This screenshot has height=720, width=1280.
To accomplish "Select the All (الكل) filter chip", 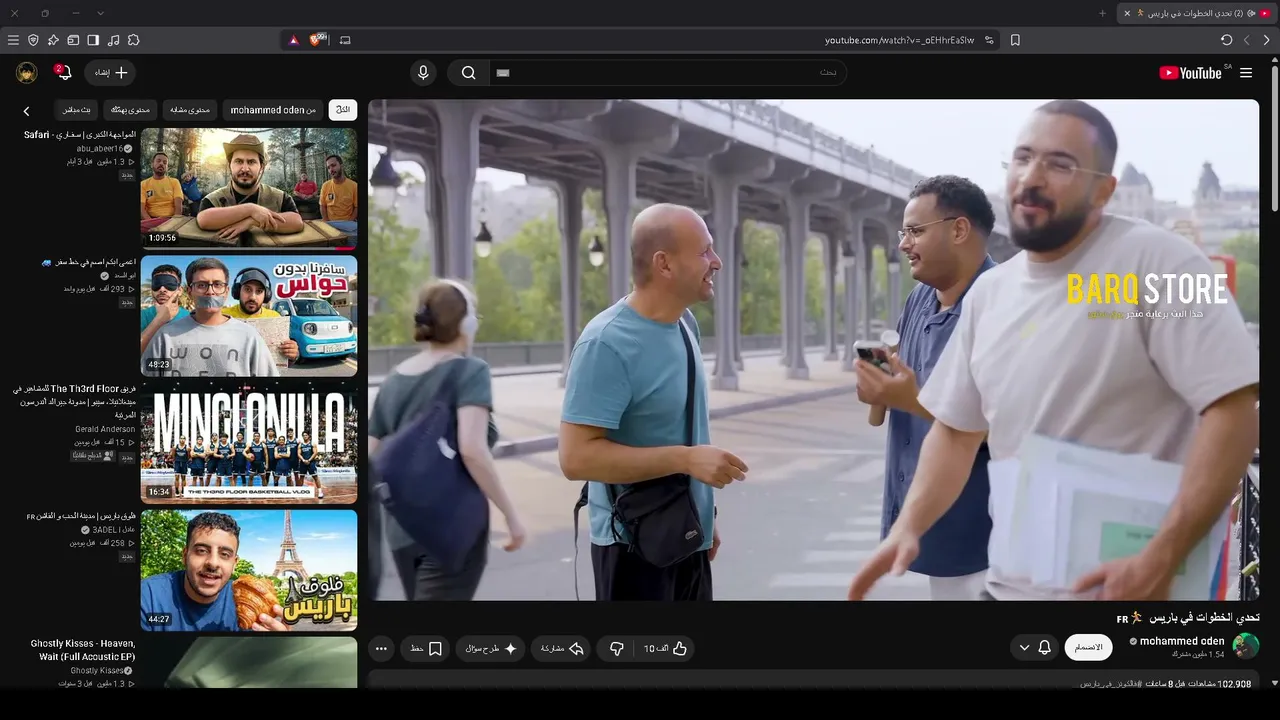I will [343, 110].
